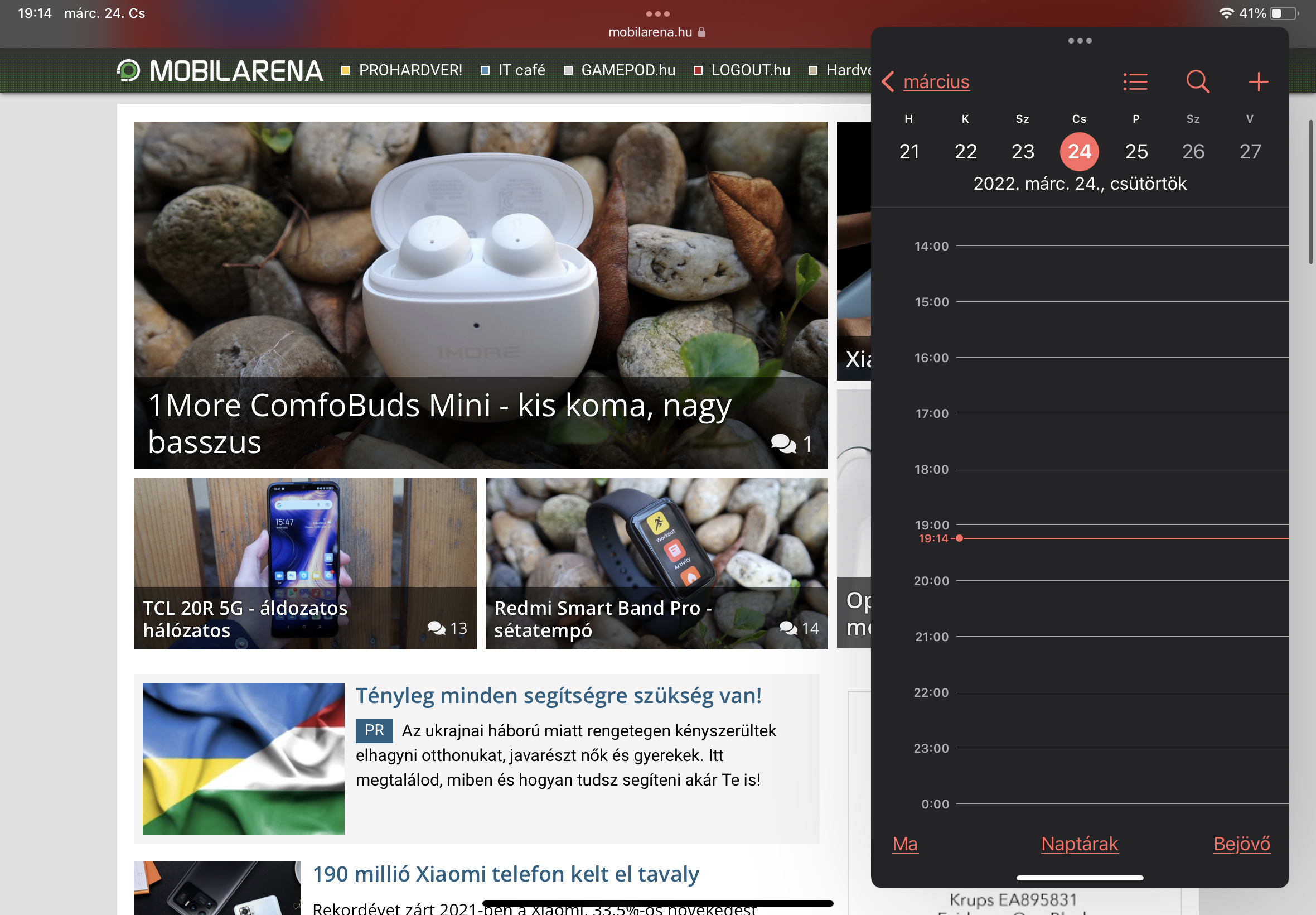Open the Naptárak calendars list
The width and height of the screenshot is (1316, 915).
click(1079, 844)
